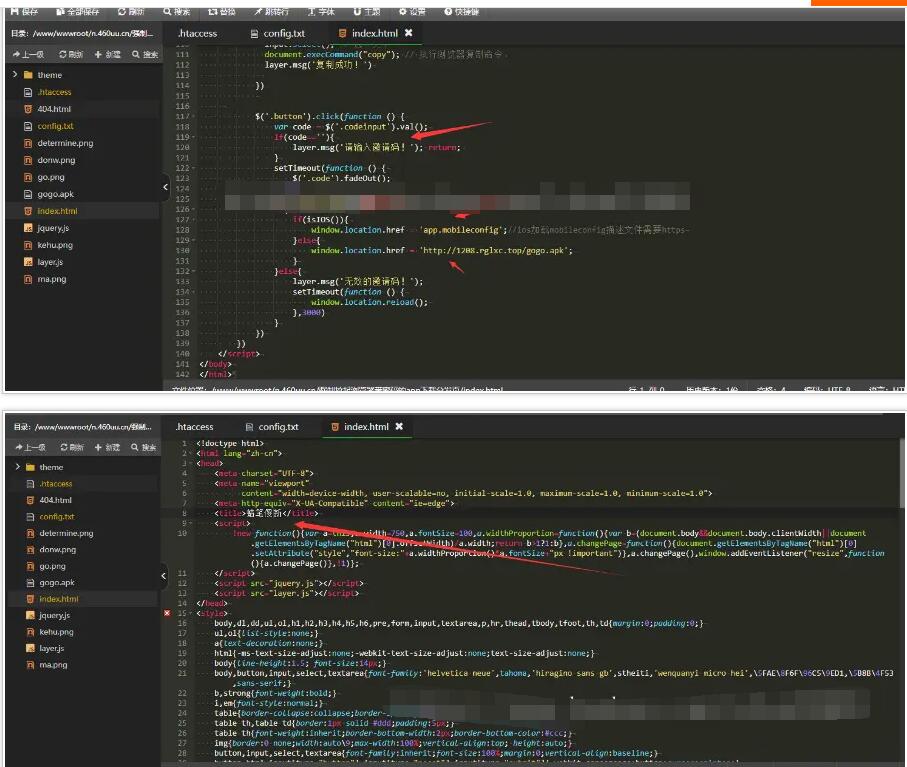Click the 主题 theme icon in the top toolbar
The height and width of the screenshot is (767, 907).
tap(356, 11)
